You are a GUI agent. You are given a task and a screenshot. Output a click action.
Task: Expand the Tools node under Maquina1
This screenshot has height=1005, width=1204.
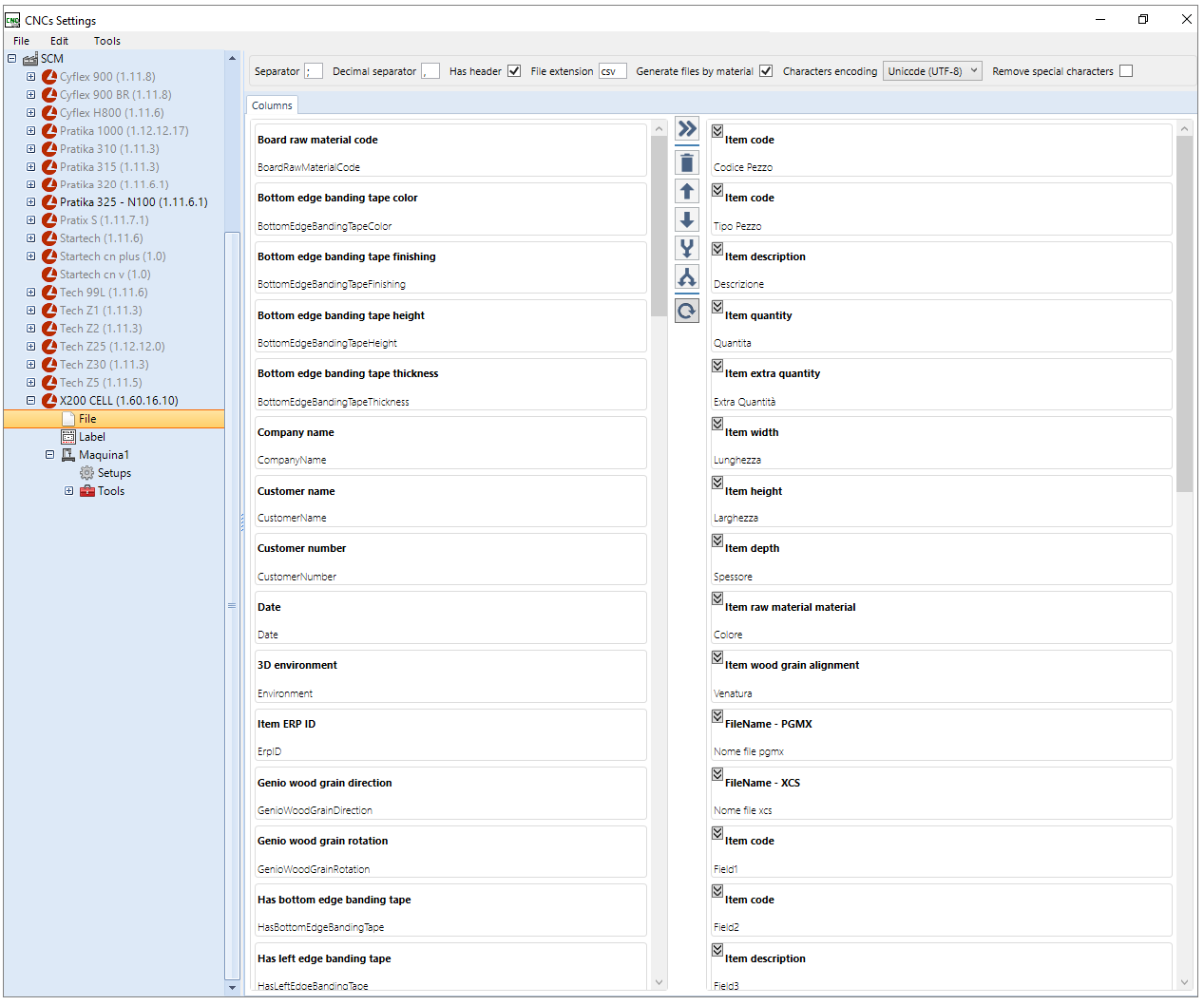[x=68, y=491]
